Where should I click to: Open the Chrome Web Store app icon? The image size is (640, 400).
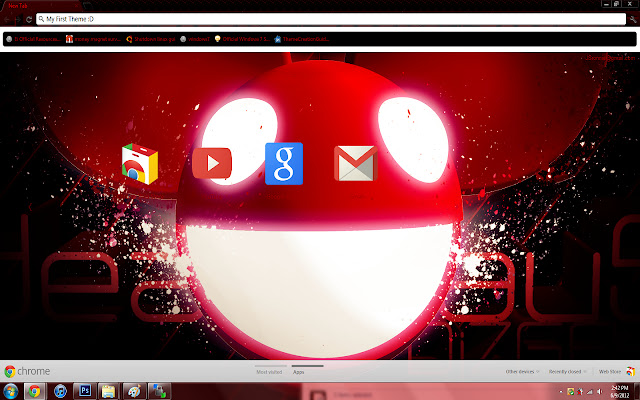tap(139, 163)
